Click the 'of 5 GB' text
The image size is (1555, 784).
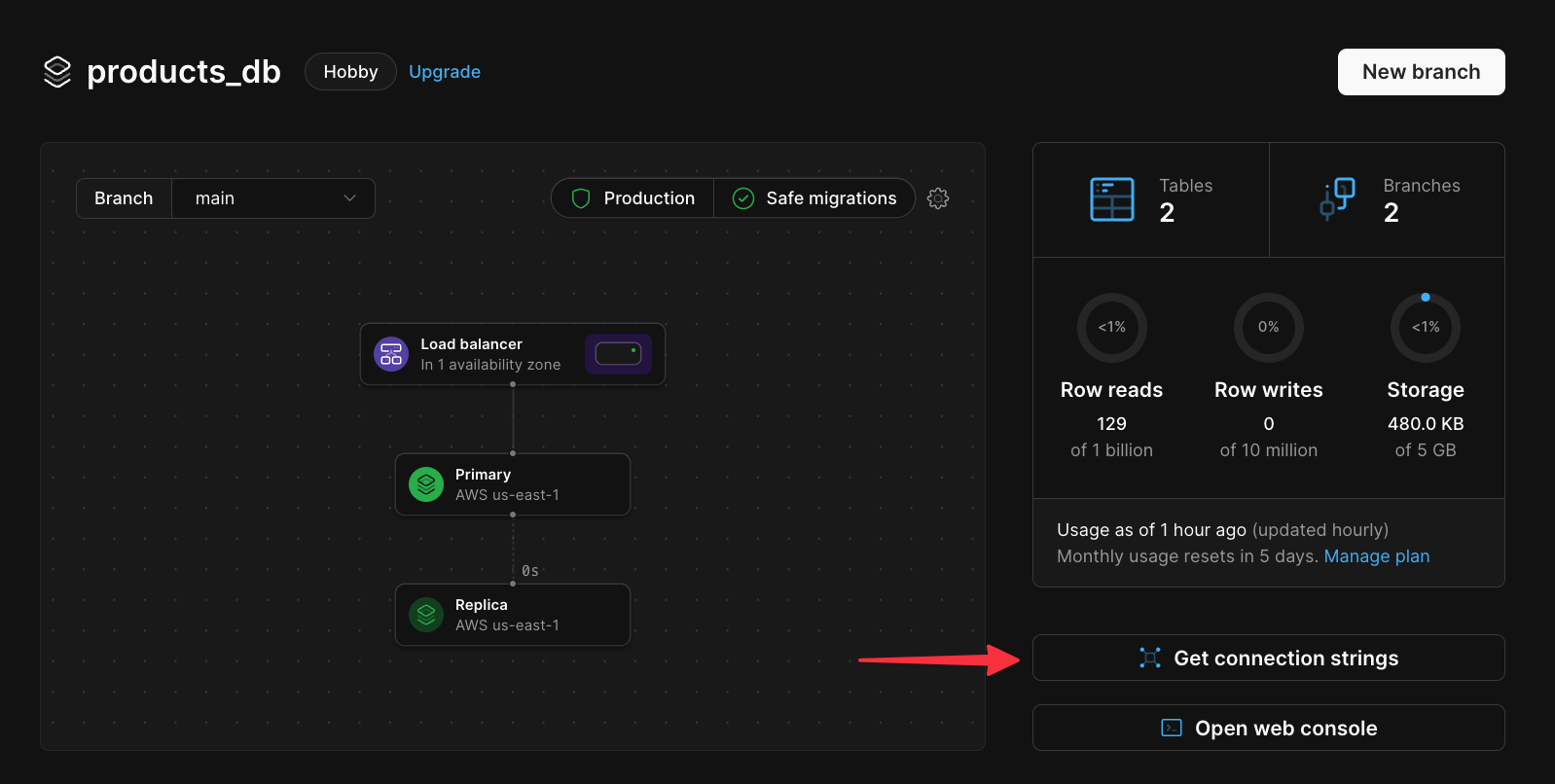coord(1426,450)
